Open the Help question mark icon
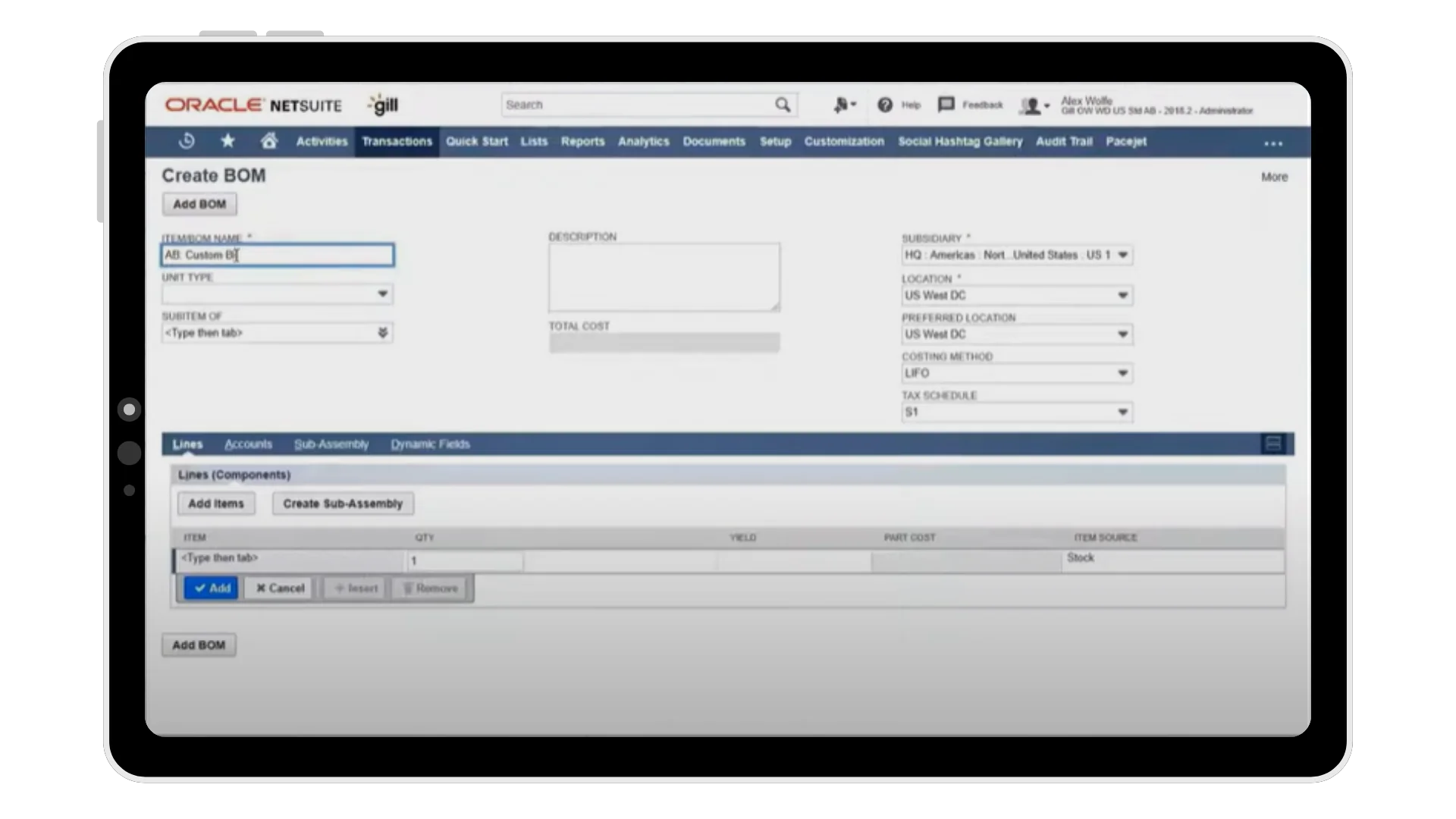The image size is (1456, 819). 885,105
